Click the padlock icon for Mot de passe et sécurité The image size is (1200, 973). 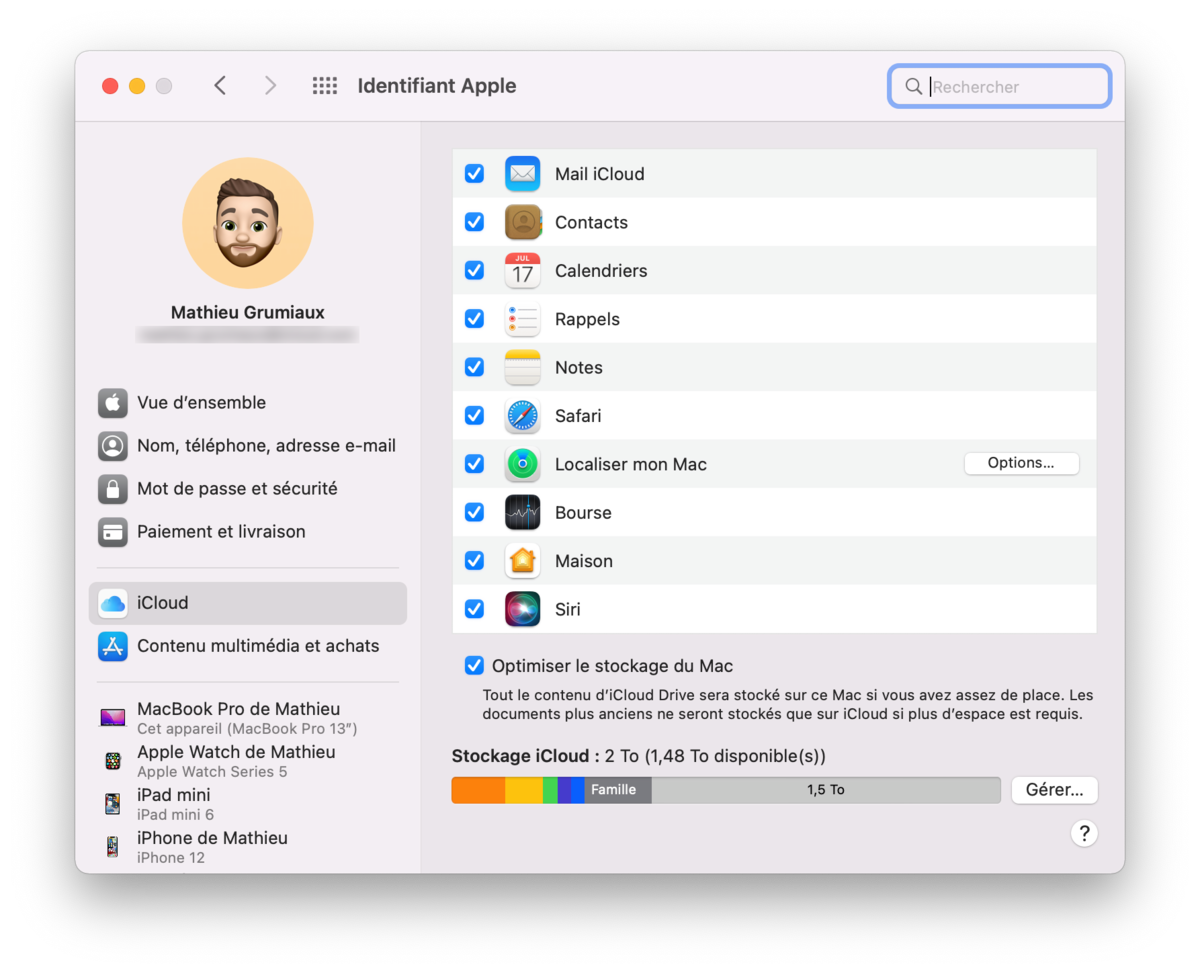(113, 489)
